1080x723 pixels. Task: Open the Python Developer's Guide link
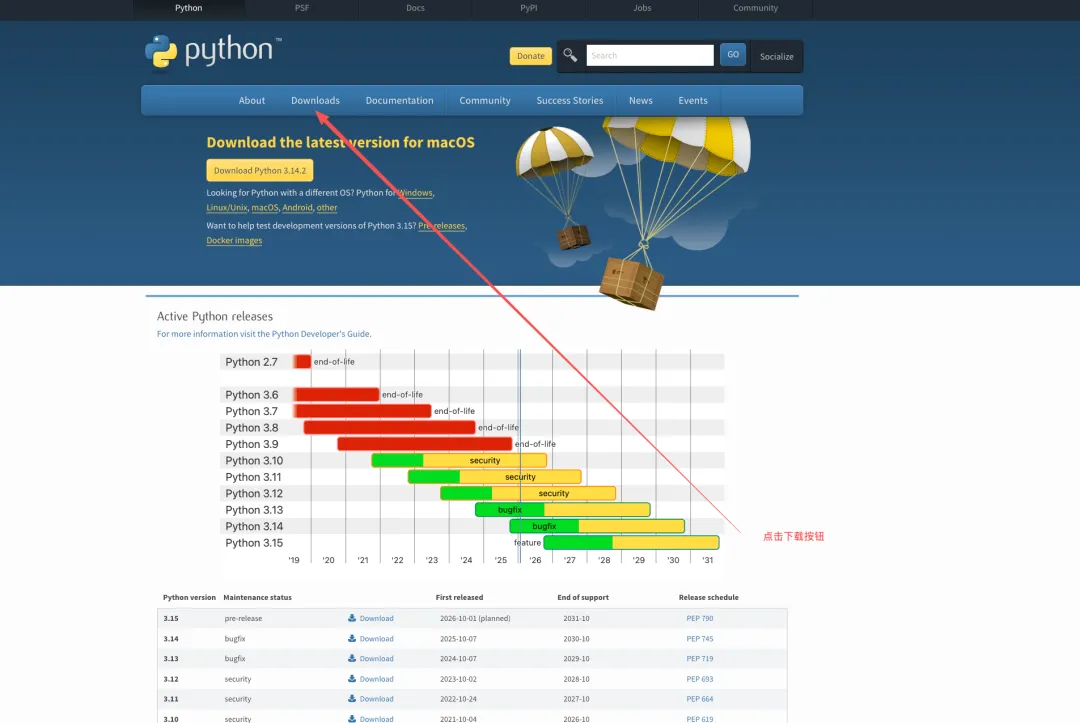click(x=321, y=334)
